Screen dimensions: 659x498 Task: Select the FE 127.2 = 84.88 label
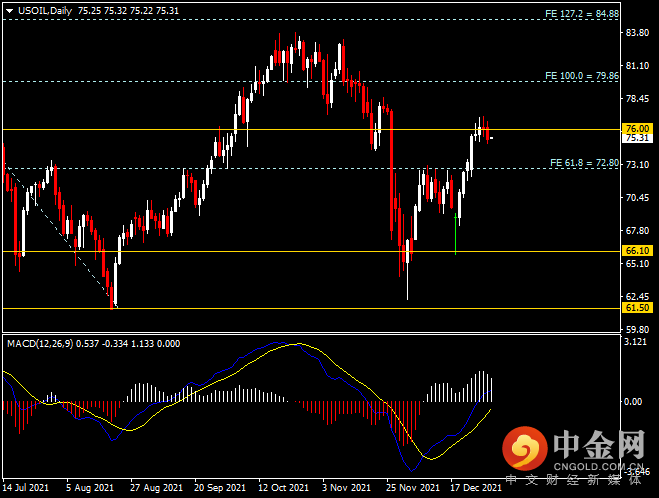[x=582, y=14]
